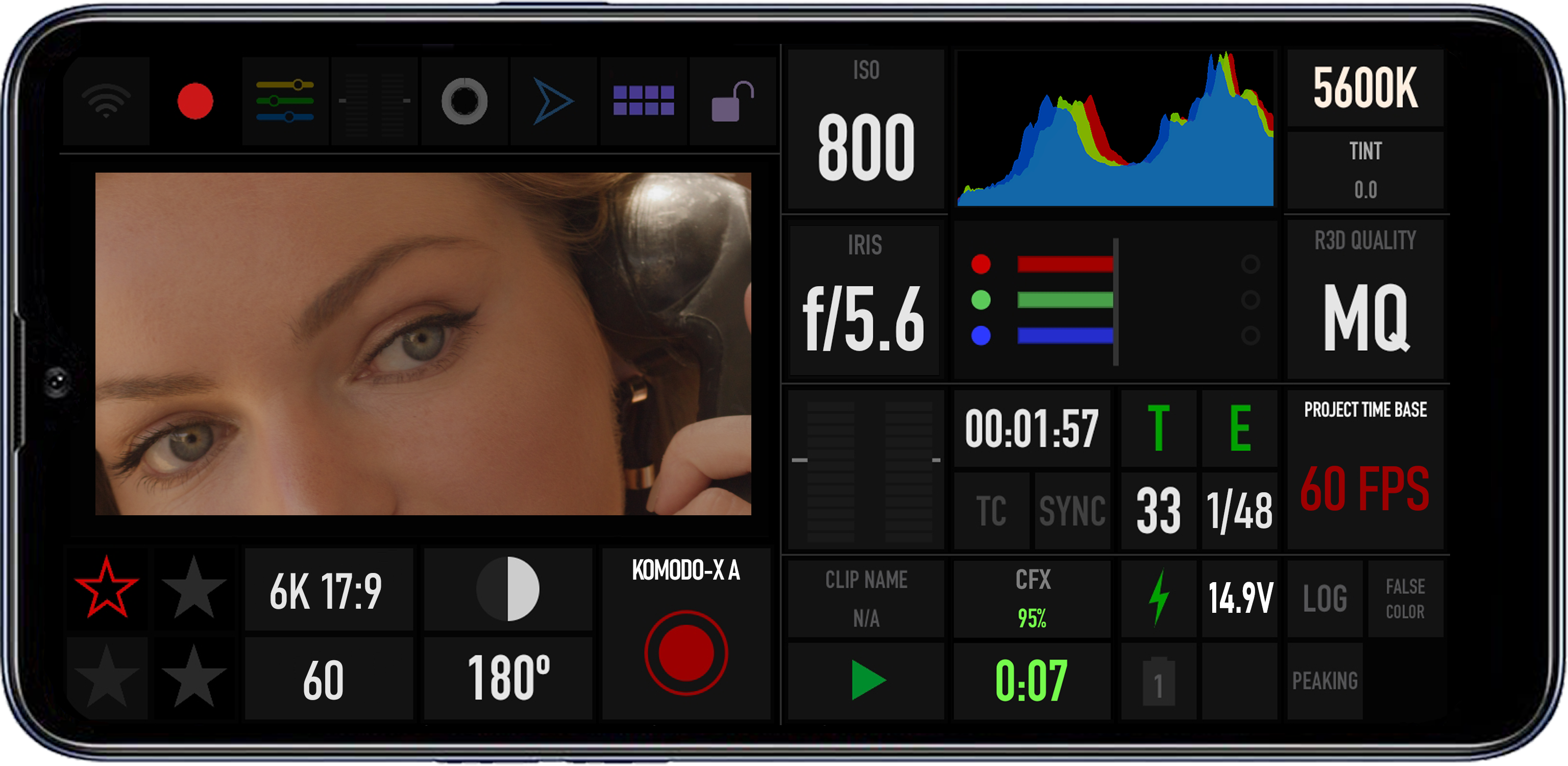Viewport: 1568px width, 766px height.
Task: Tap the blue arrow send icon
Action: (553, 101)
